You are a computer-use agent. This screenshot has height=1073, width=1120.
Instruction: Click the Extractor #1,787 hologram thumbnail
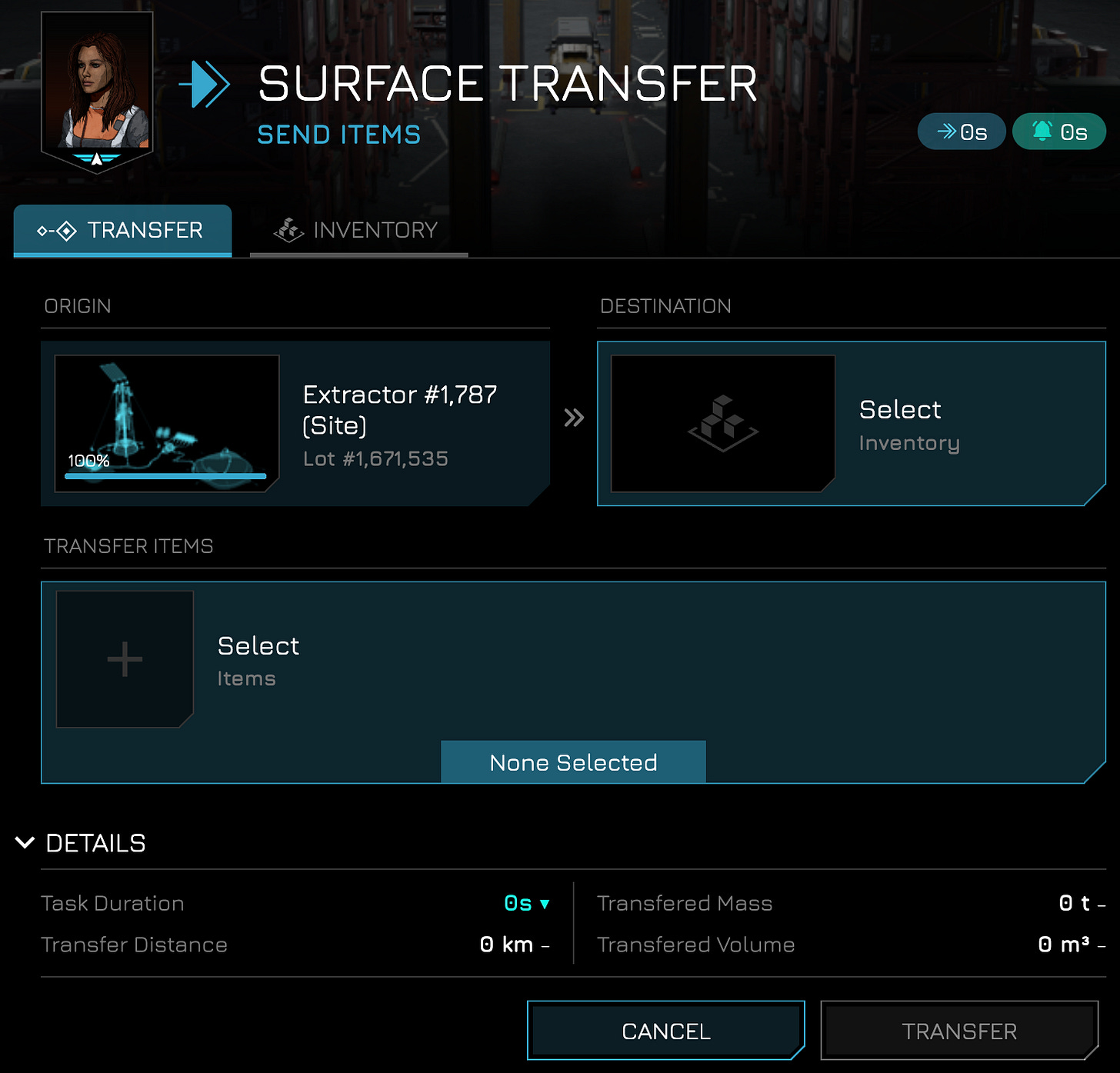click(x=167, y=423)
